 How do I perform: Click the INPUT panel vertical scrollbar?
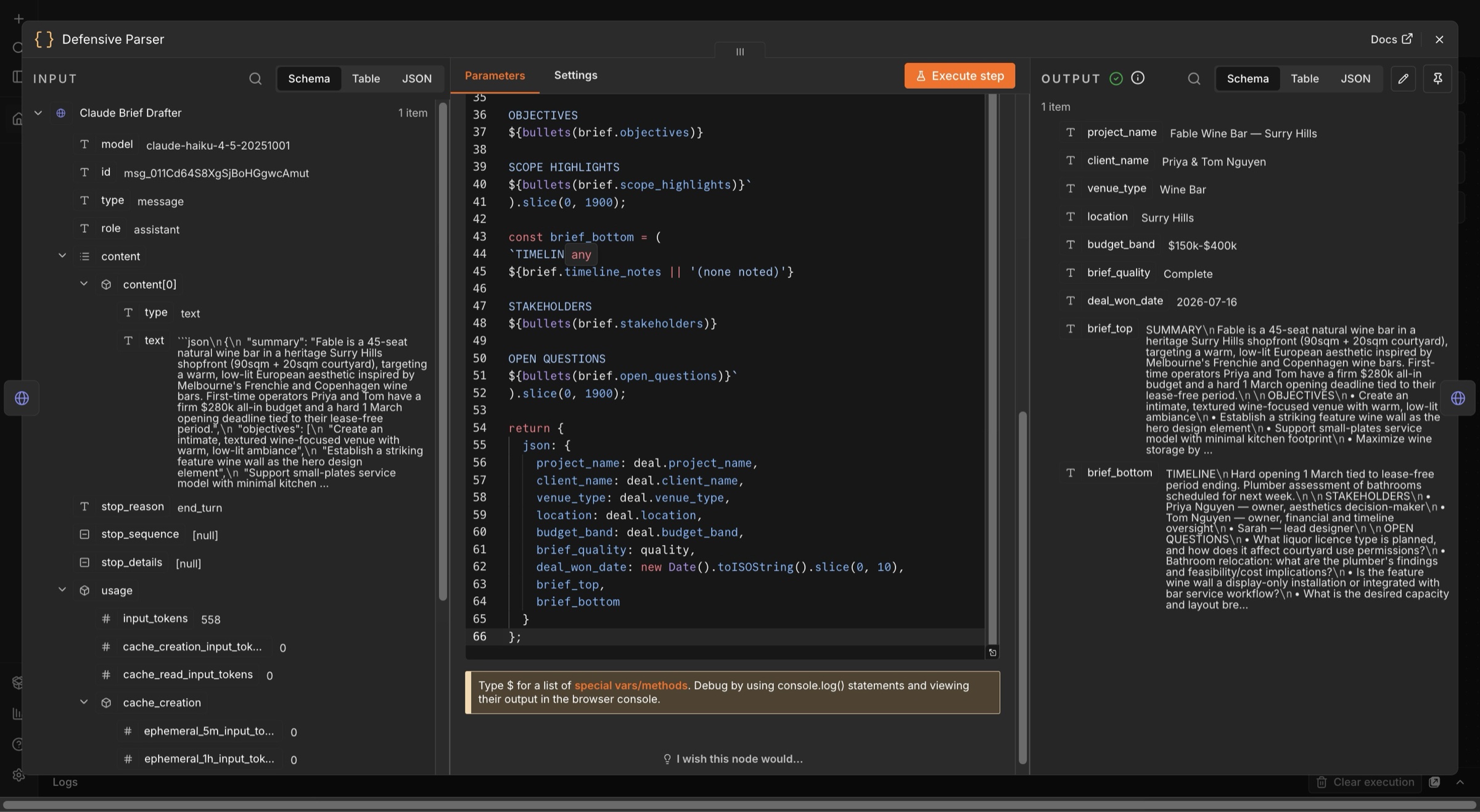coord(442,351)
